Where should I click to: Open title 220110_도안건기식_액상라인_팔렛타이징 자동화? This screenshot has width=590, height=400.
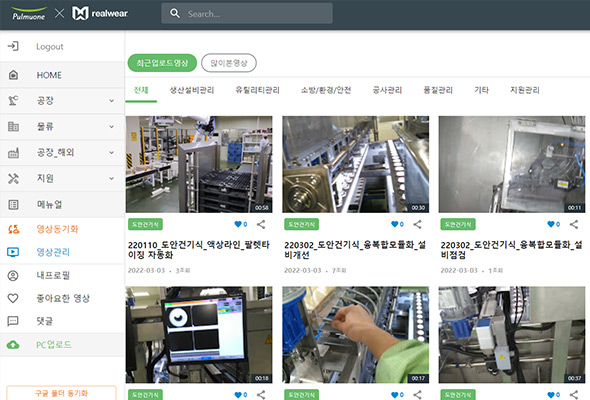[199, 250]
